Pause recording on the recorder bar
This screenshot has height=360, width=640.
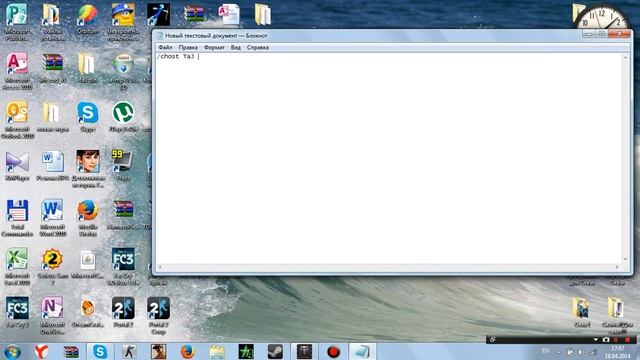(x=616, y=340)
